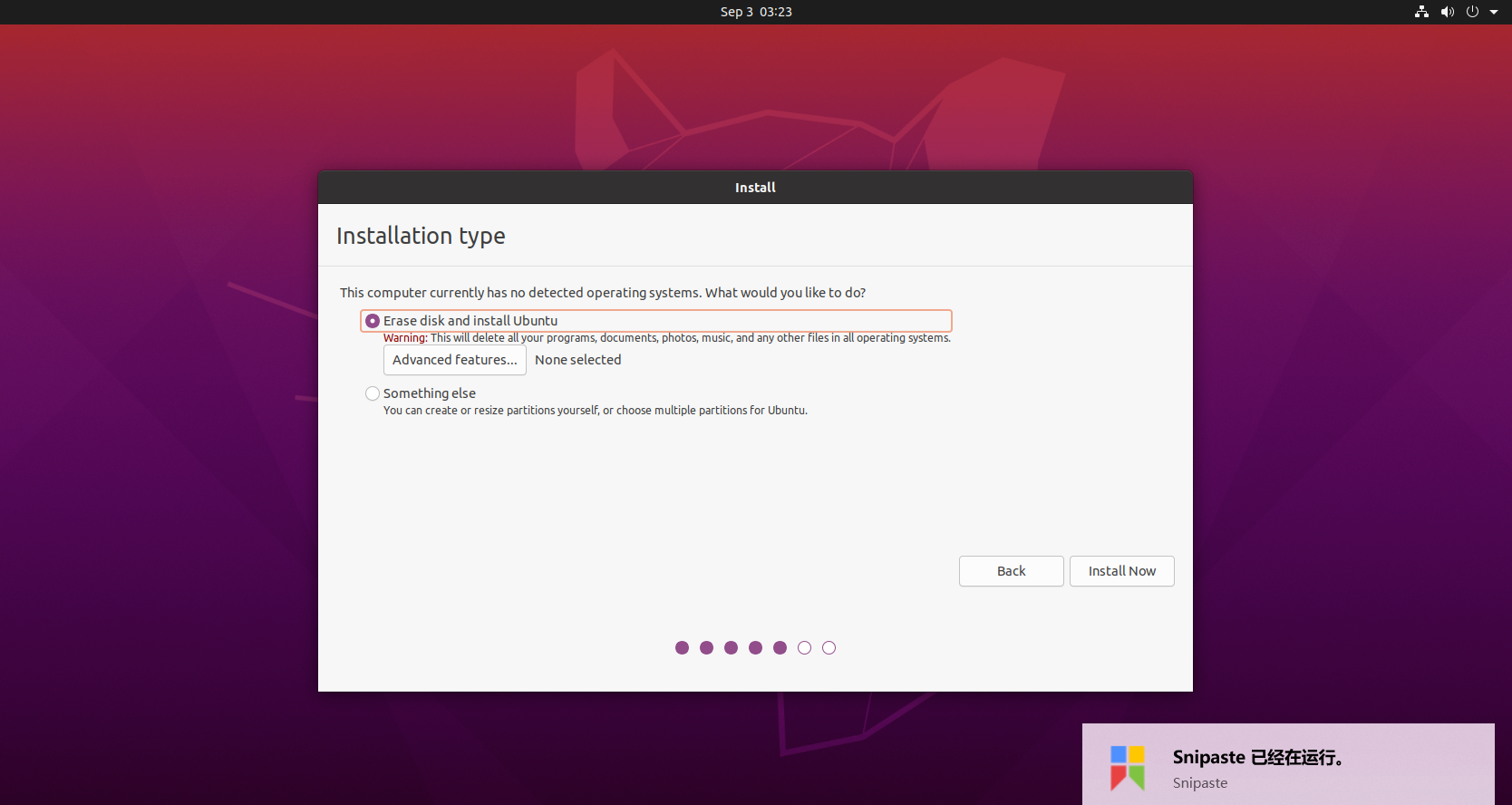Viewport: 1512px width, 805px height.
Task: Click the power icon in top bar
Action: pyautogui.click(x=1472, y=12)
